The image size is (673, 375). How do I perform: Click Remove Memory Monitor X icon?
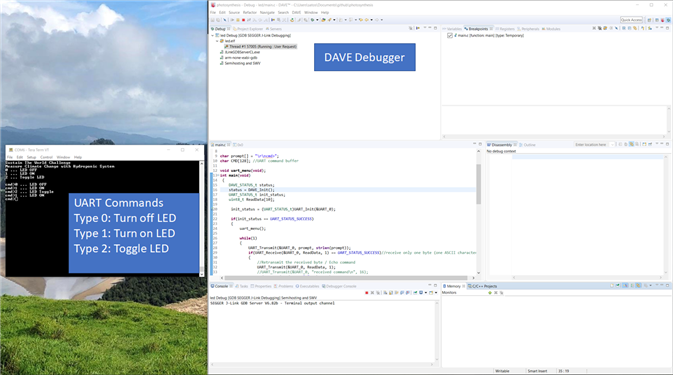[496, 293]
